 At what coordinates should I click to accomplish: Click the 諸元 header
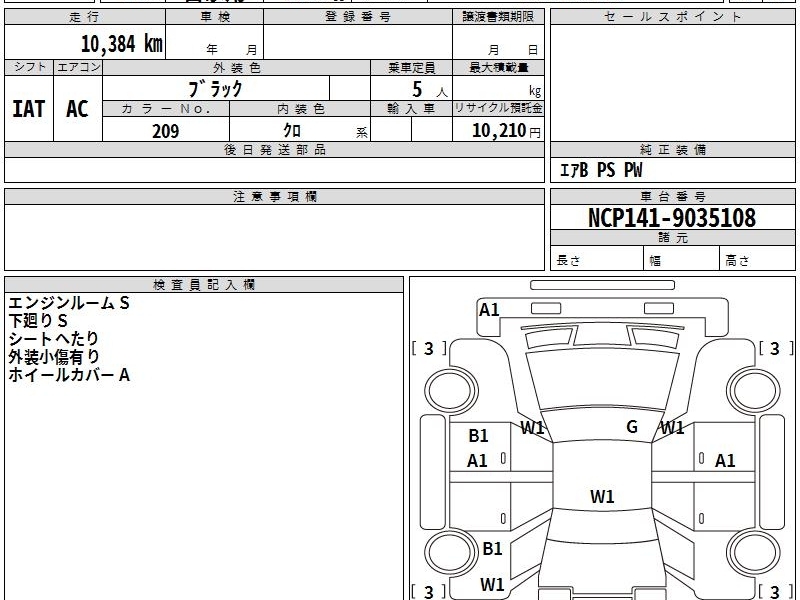672,237
